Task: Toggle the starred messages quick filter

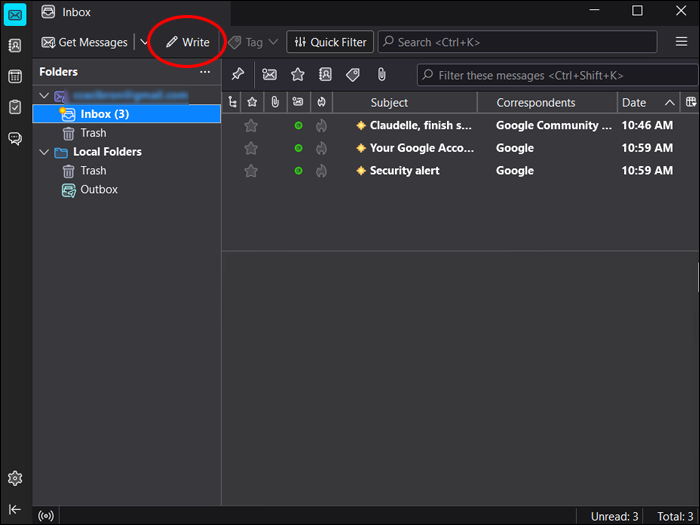Action: click(298, 75)
